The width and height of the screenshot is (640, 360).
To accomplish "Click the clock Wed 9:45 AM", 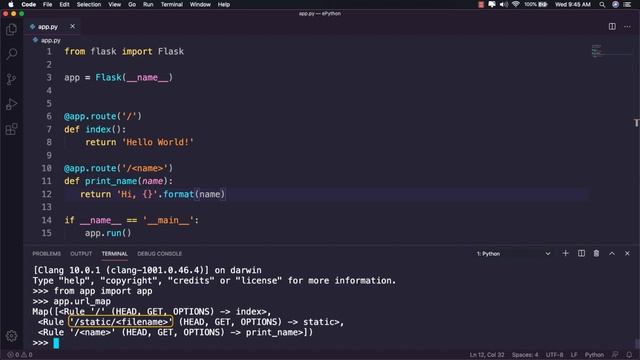I will (x=572, y=4).
